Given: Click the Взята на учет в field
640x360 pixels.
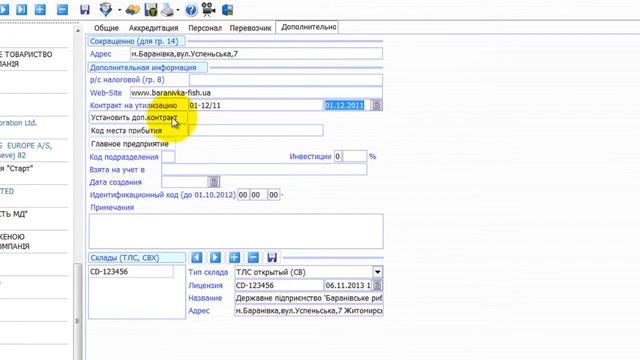Looking at the screenshot, I should [x=264, y=169].
